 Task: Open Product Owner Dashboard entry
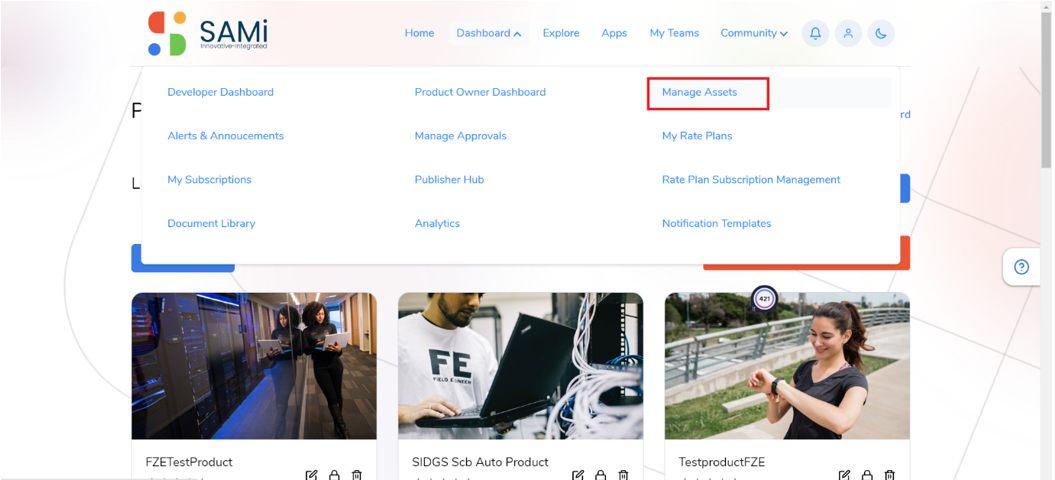480,92
